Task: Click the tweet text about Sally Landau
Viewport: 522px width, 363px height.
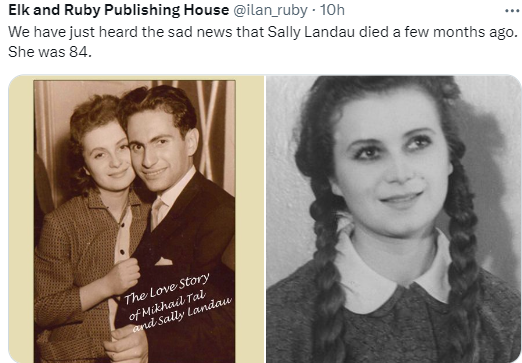Action: pos(263,42)
